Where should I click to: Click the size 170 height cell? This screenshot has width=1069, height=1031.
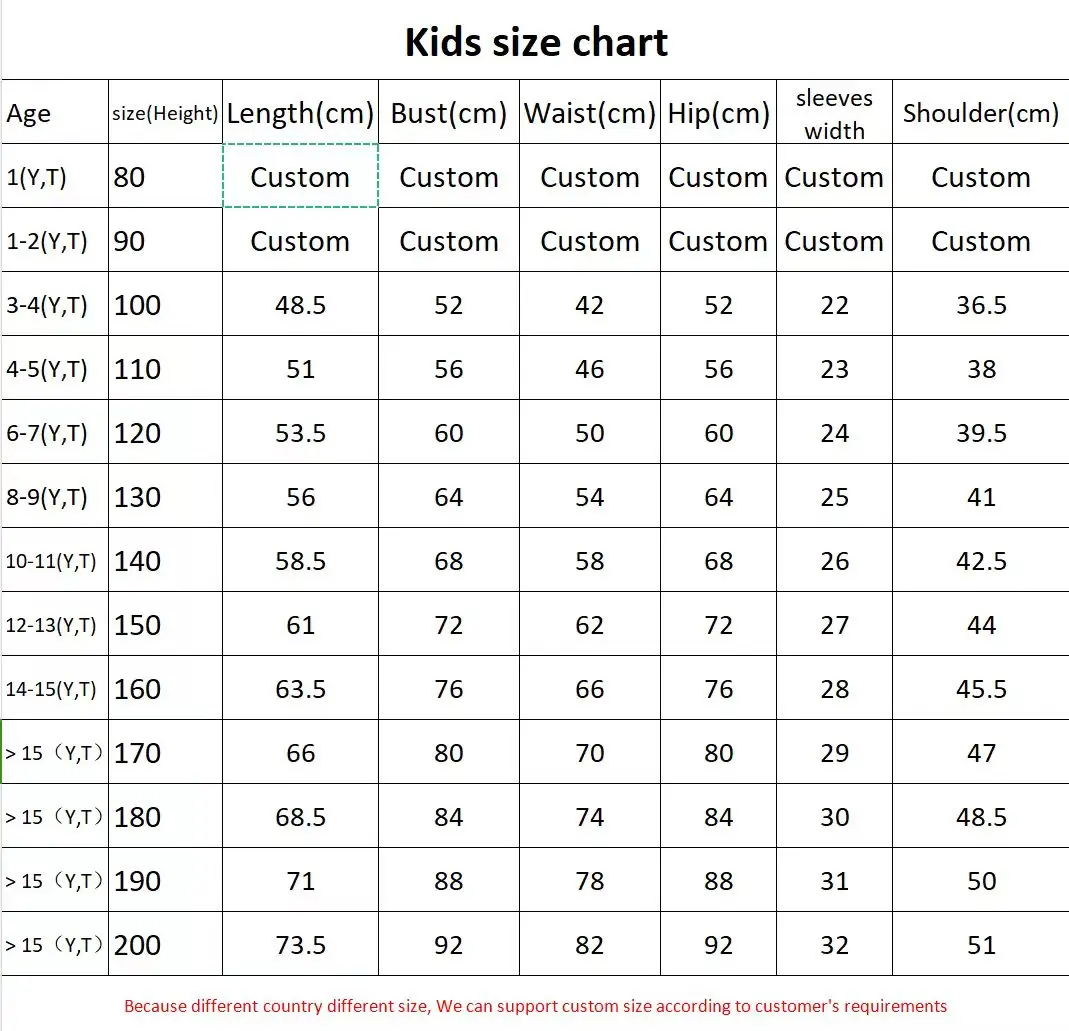click(164, 753)
